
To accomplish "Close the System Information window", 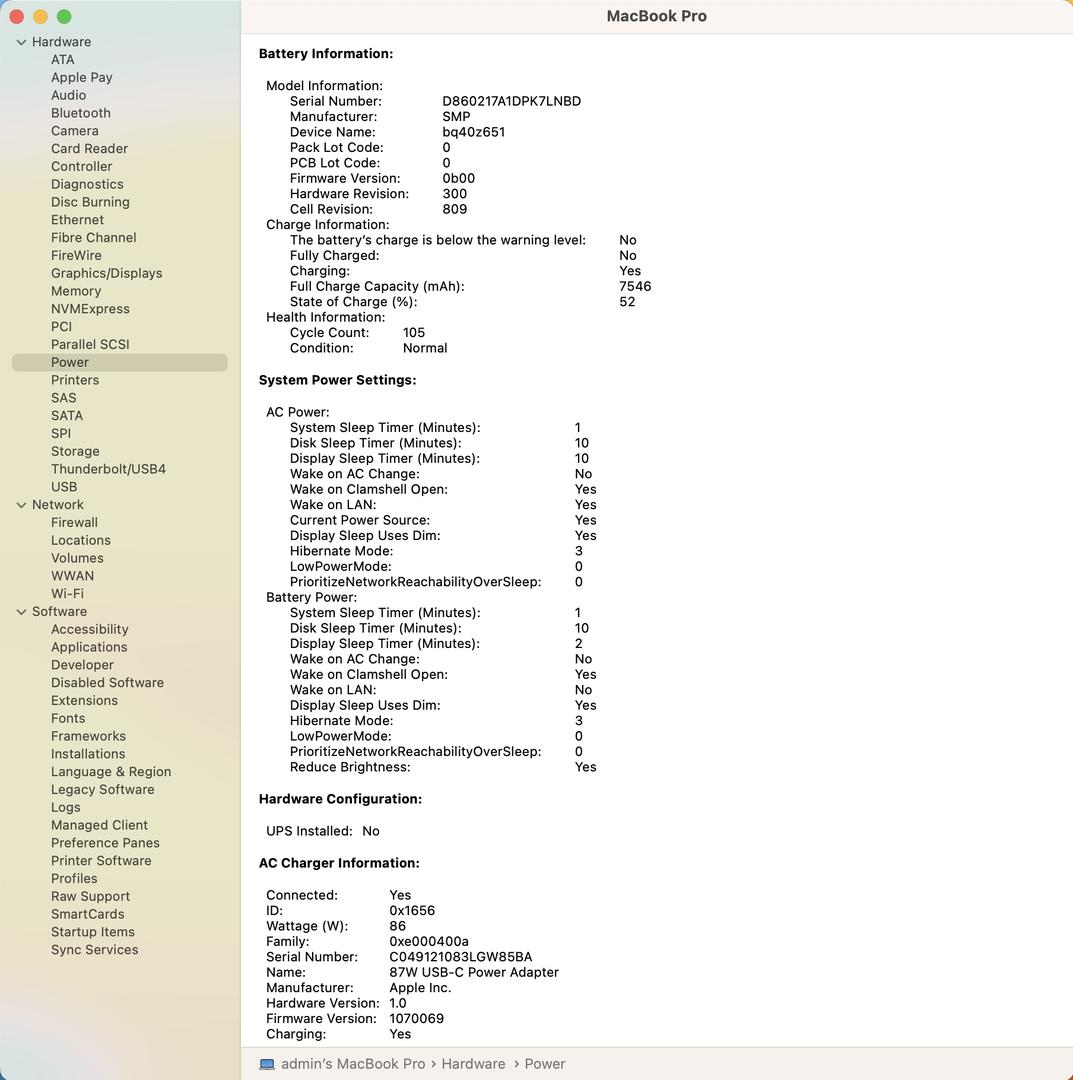I will click(x=17, y=17).
